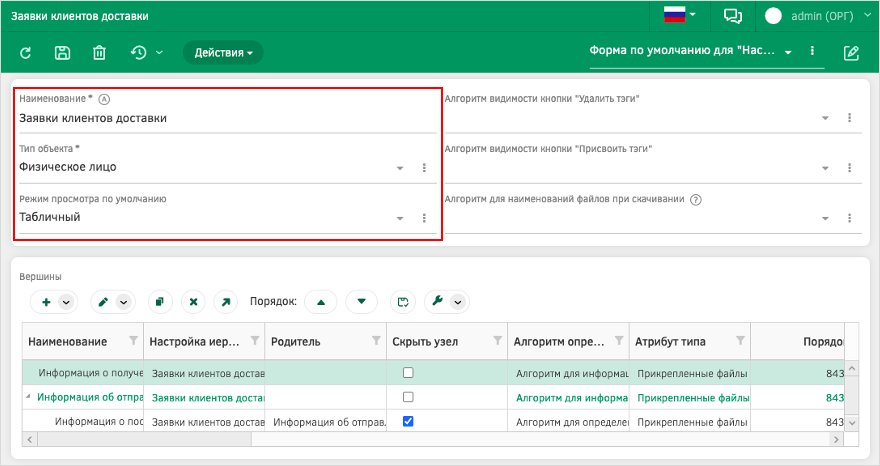This screenshot has height=466, width=880.
Task: Expand history dropdown chevron
Action: 159,53
